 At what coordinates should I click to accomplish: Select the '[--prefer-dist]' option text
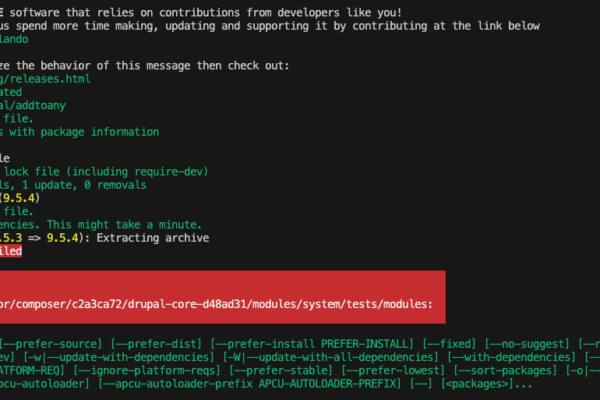point(156,344)
